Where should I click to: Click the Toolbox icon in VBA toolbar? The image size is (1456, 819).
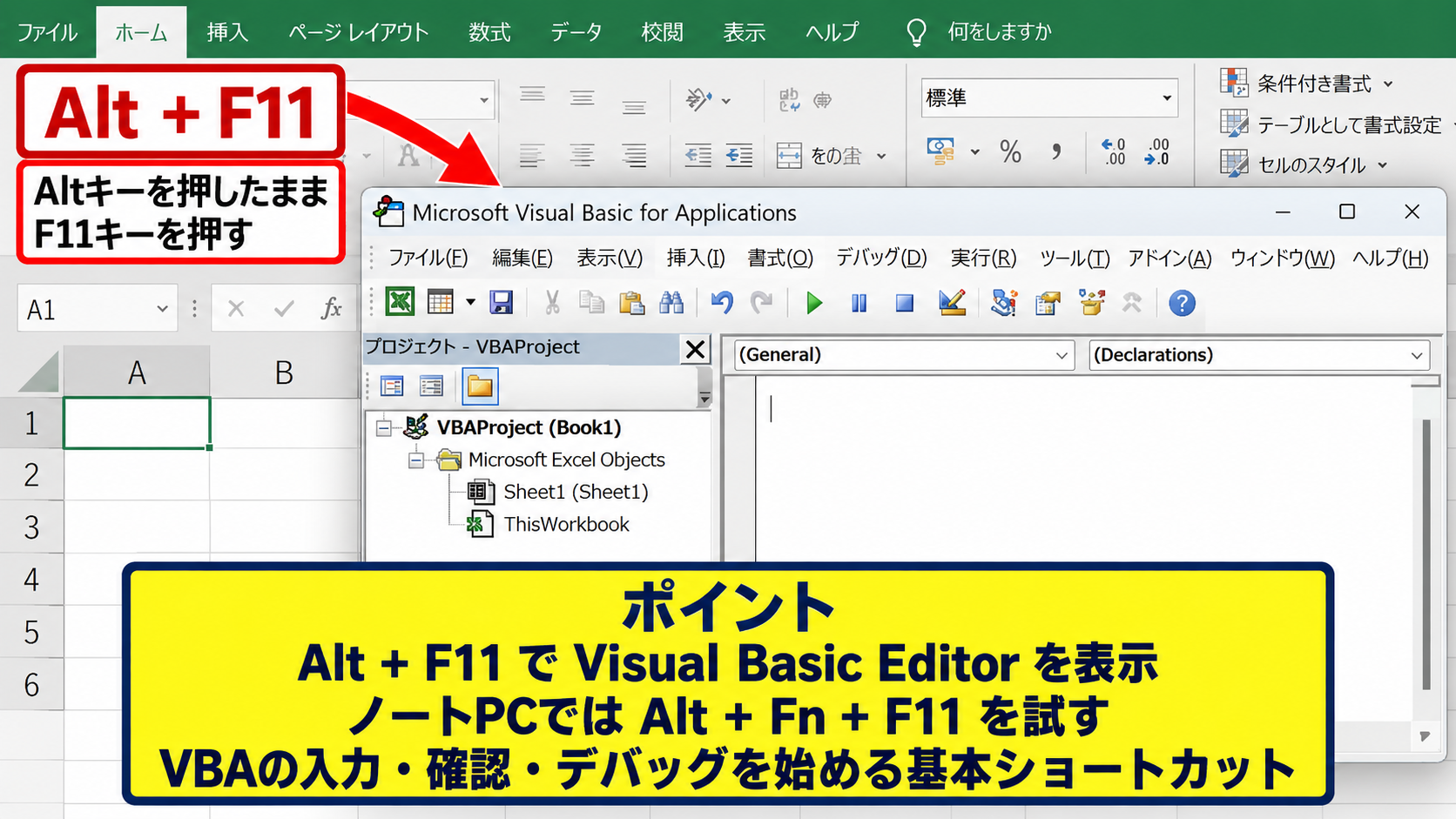(x=1132, y=303)
